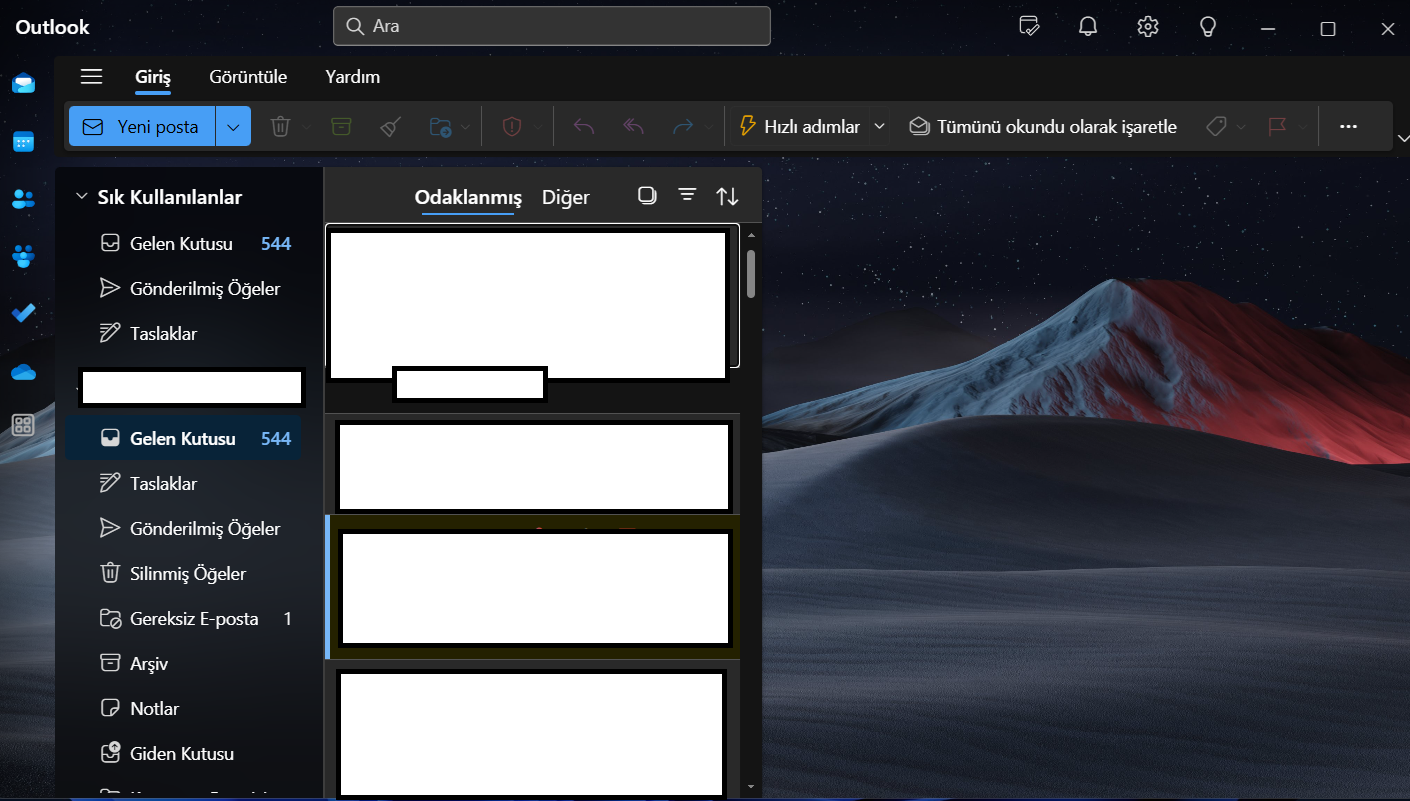Click the Move to folder icon

(440, 127)
